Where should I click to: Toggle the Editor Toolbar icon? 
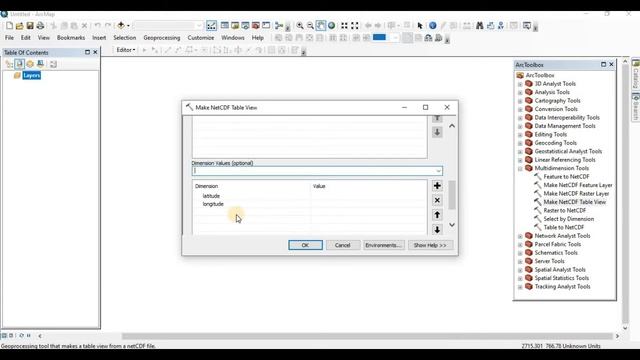[x=211, y=26]
